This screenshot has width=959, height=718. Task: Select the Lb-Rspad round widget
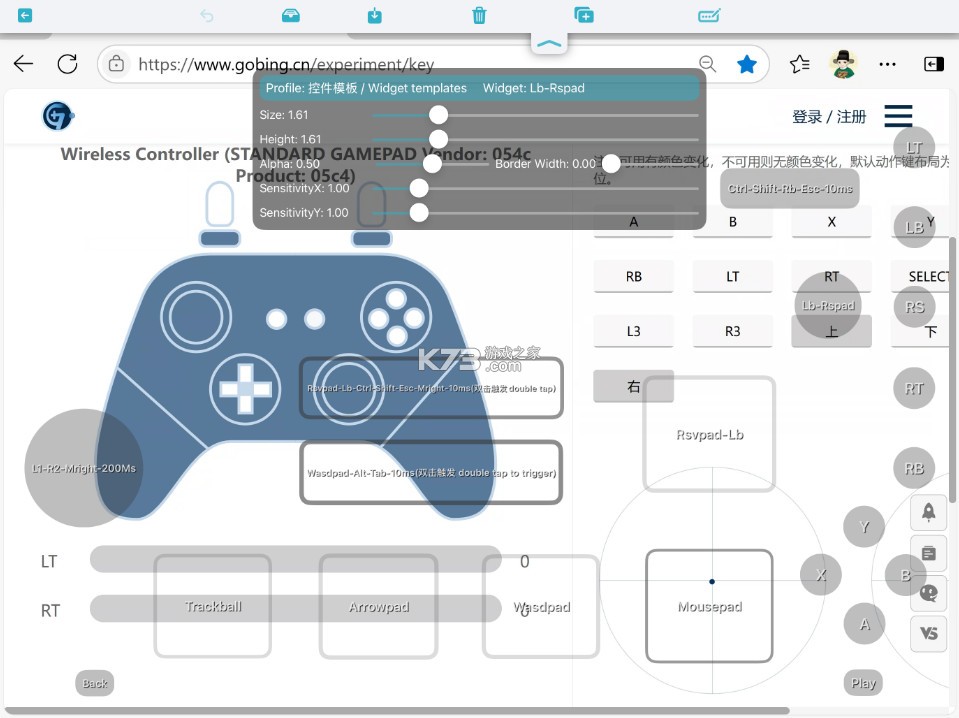click(x=828, y=305)
